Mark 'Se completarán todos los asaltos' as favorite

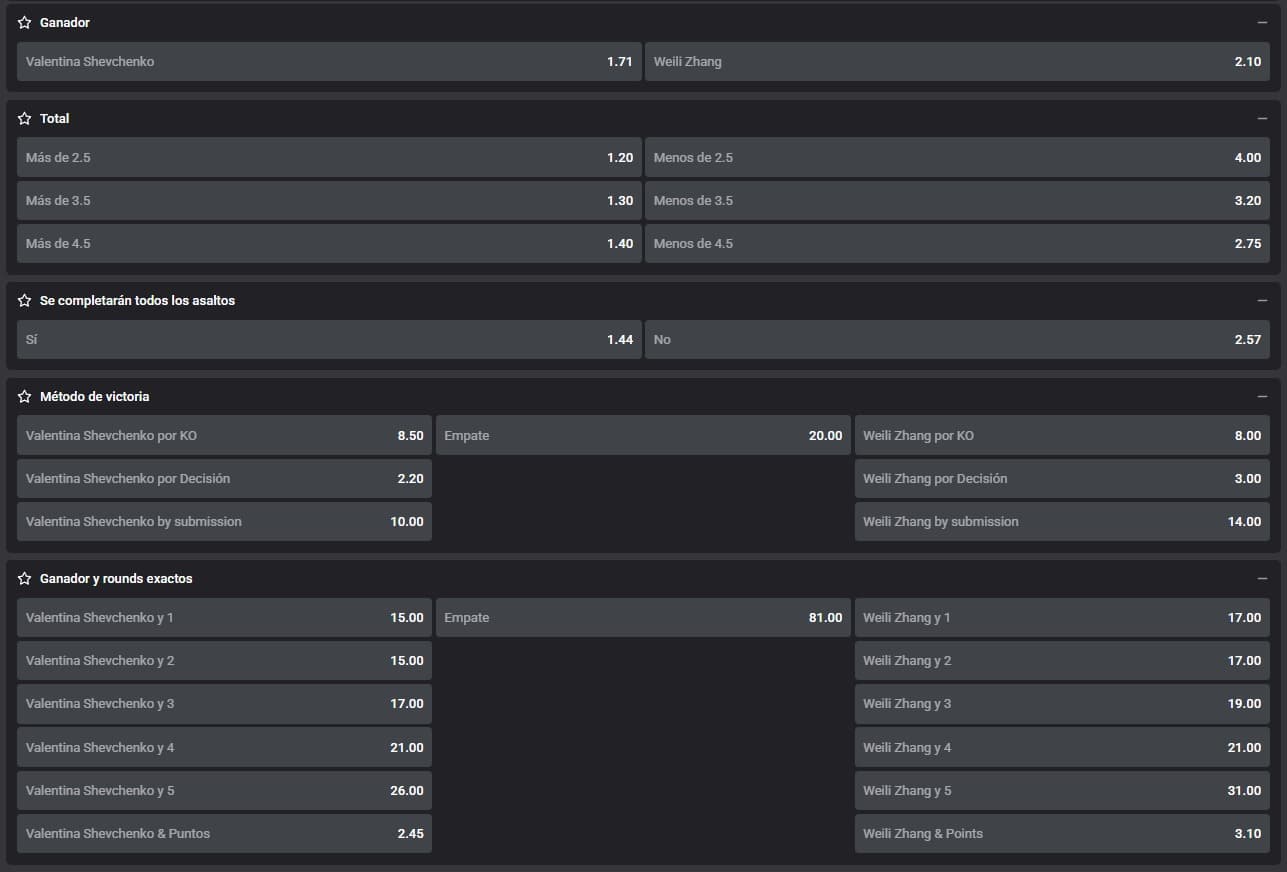tap(24, 300)
